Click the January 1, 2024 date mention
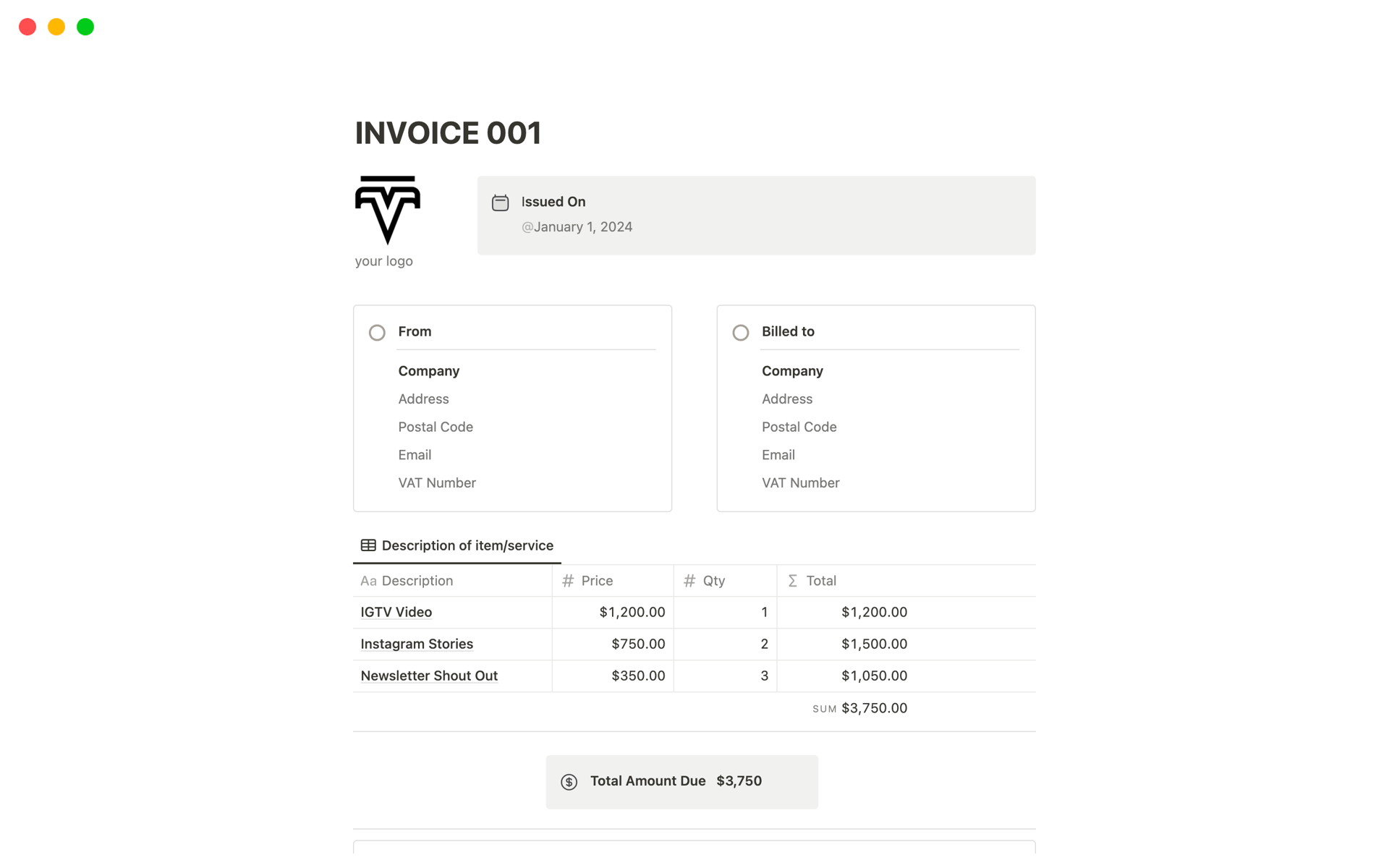This screenshot has height=868, width=1389. pos(577,227)
